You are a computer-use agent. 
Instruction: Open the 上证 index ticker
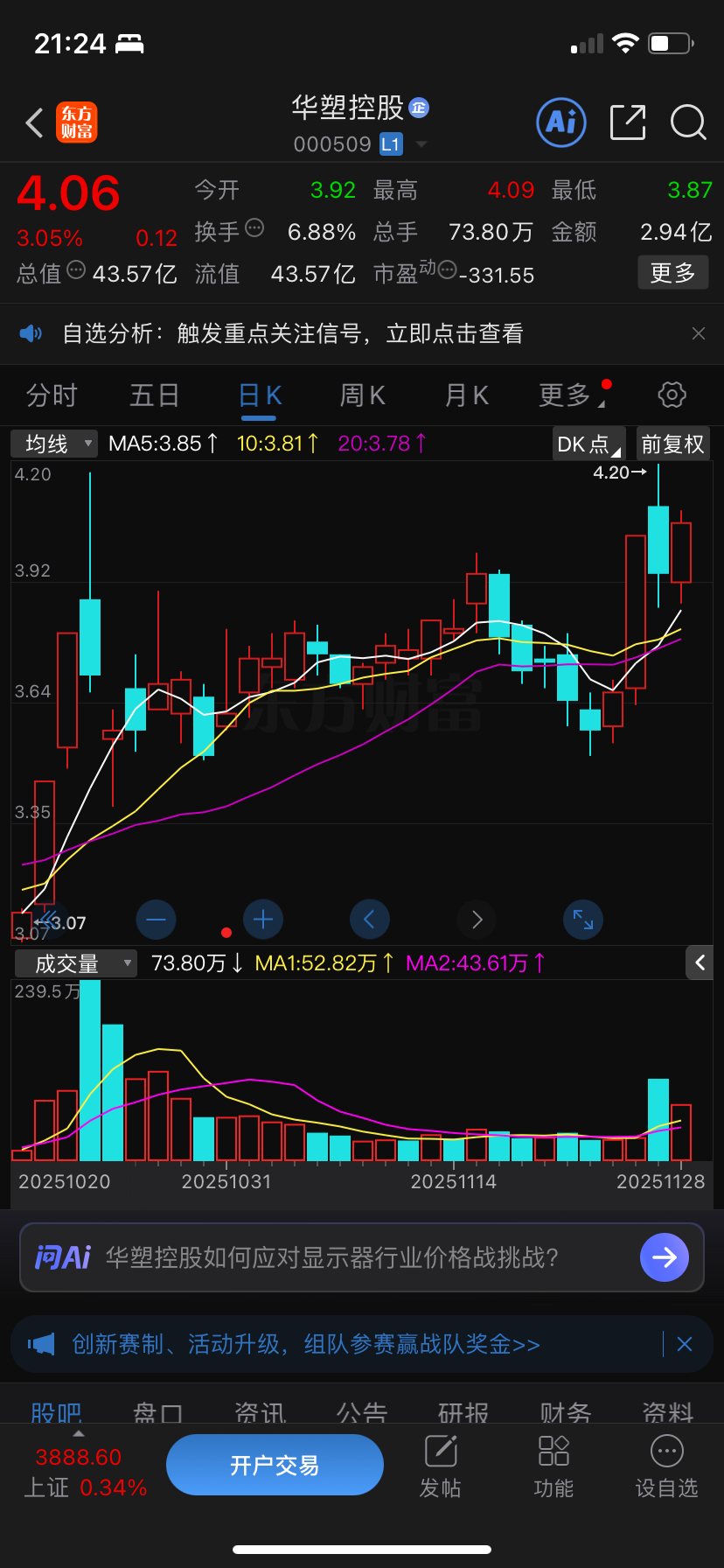[84, 1472]
